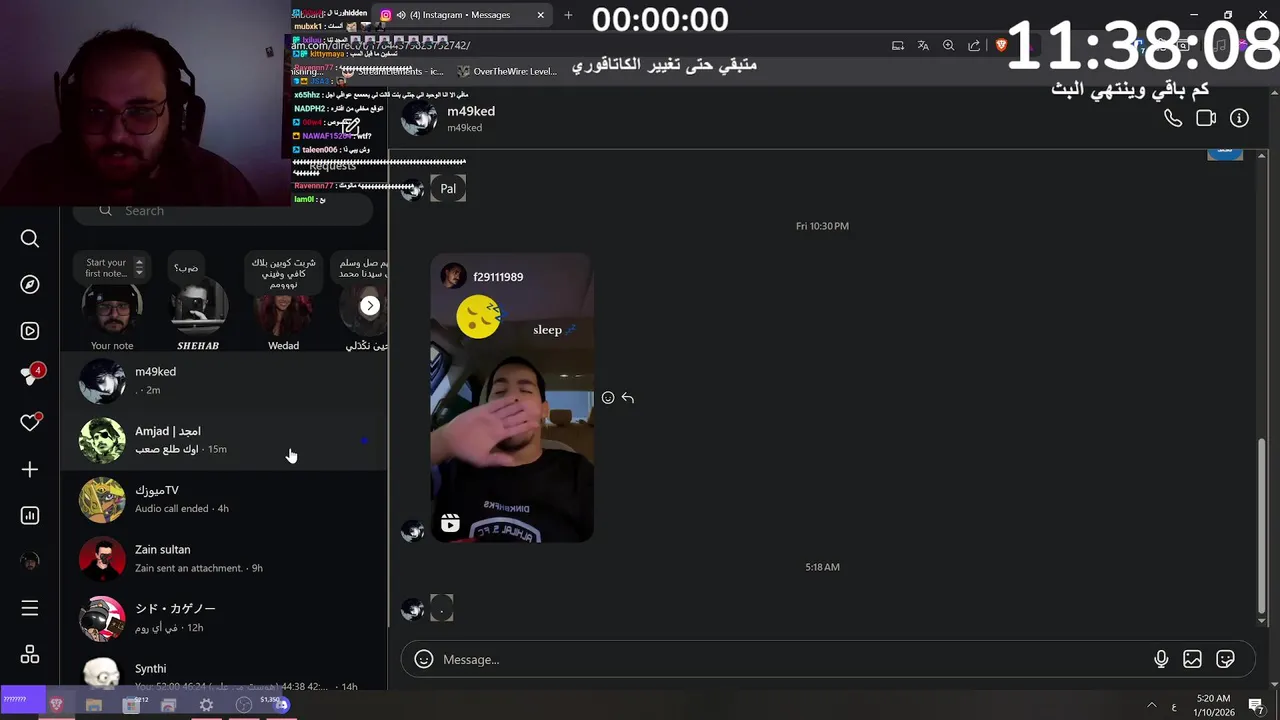Expand Start your first note chevrons
1280x720 pixels.
(139, 268)
